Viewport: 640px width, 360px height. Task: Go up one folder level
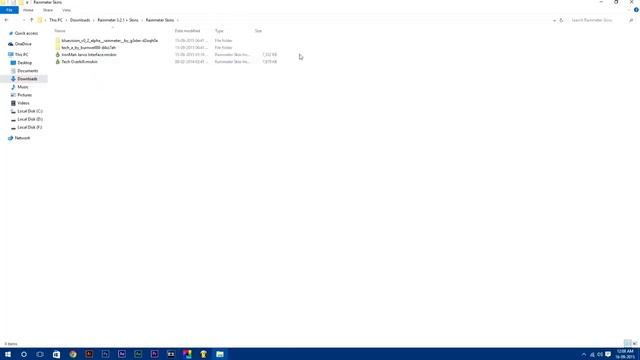tap(31, 20)
